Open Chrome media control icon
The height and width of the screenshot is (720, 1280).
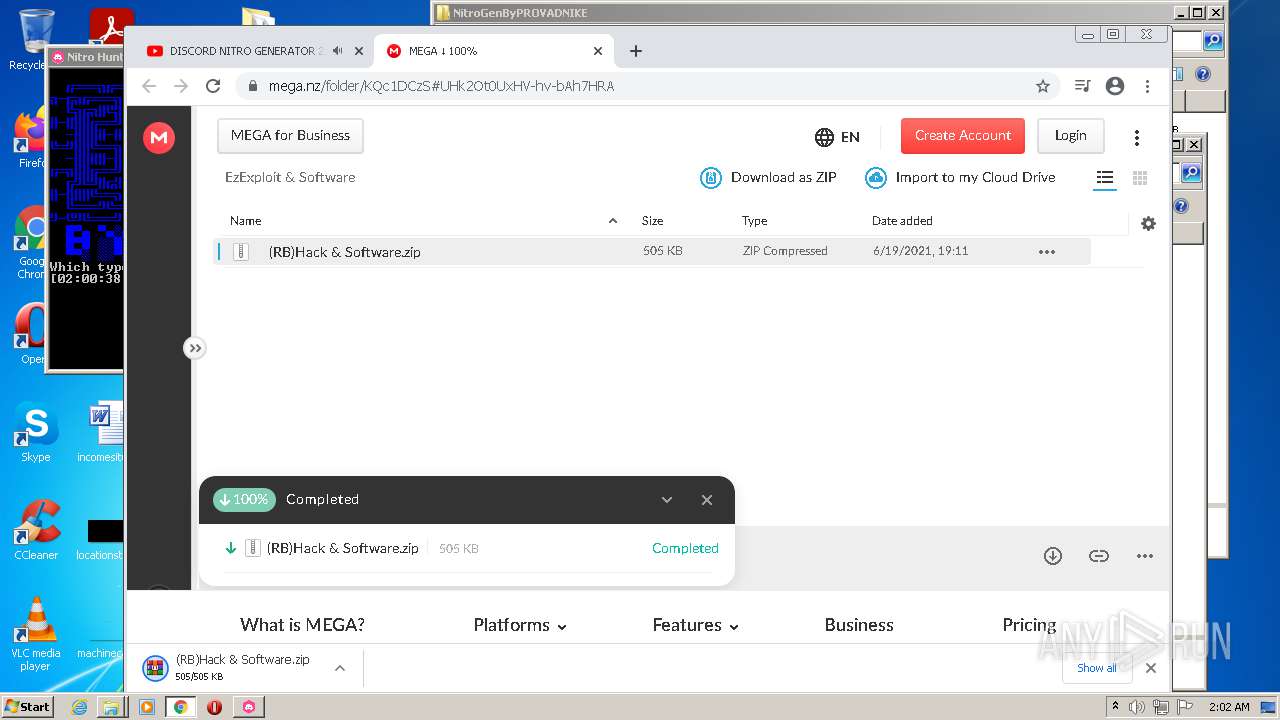[x=1082, y=86]
